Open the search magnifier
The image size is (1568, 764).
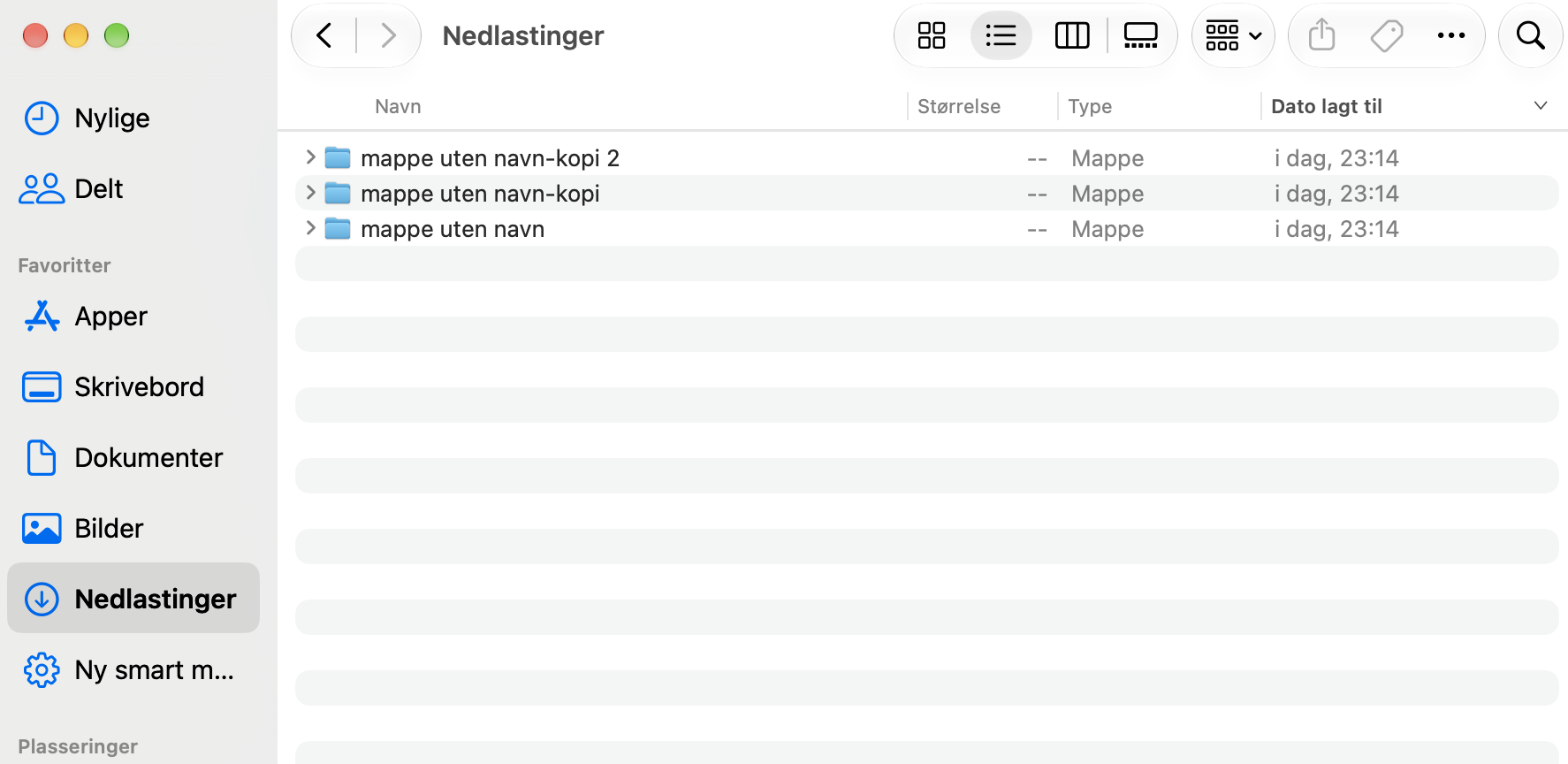point(1531,35)
